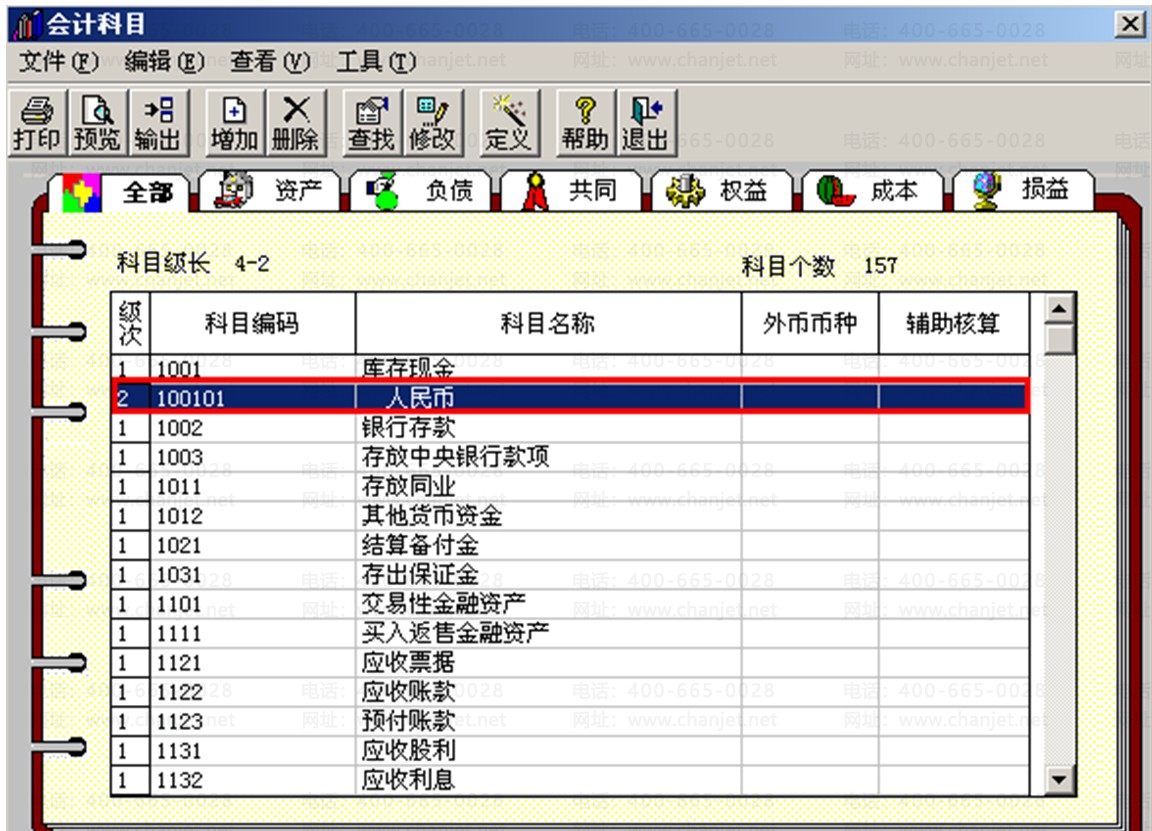Click the 辅助核算 column header
The image size is (1152, 831).
[x=954, y=323]
